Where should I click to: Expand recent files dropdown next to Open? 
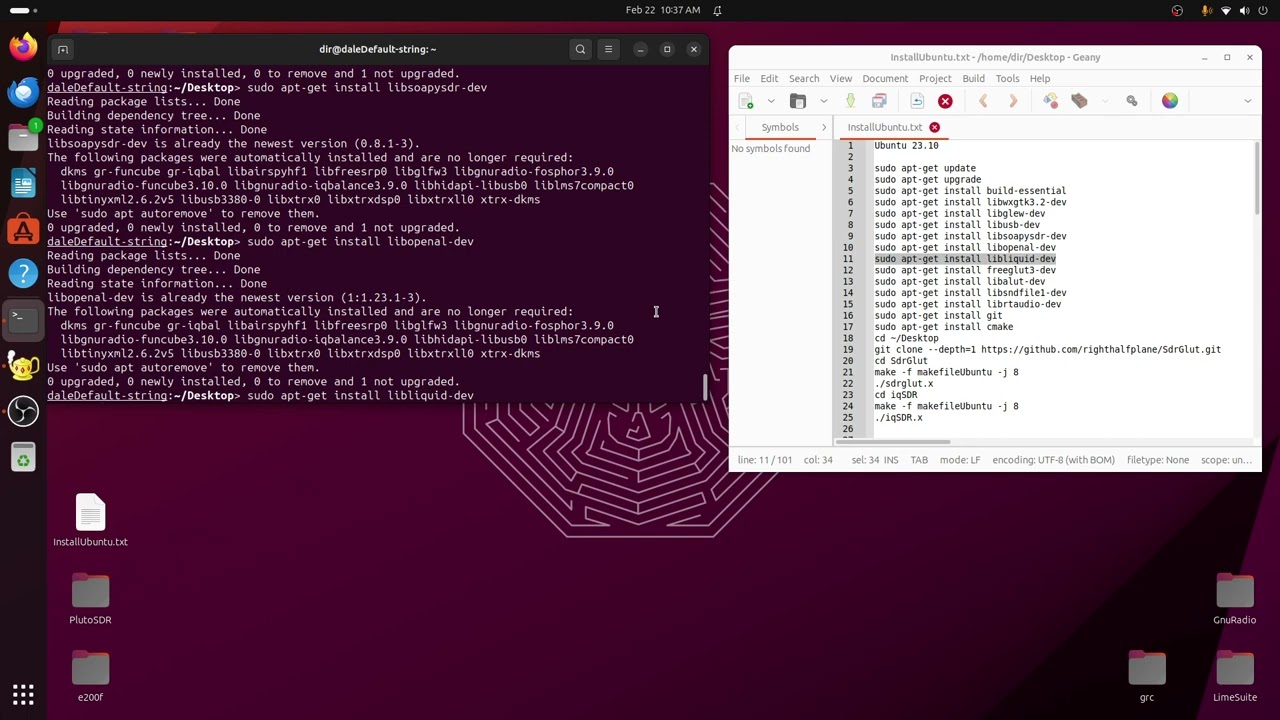(823, 101)
